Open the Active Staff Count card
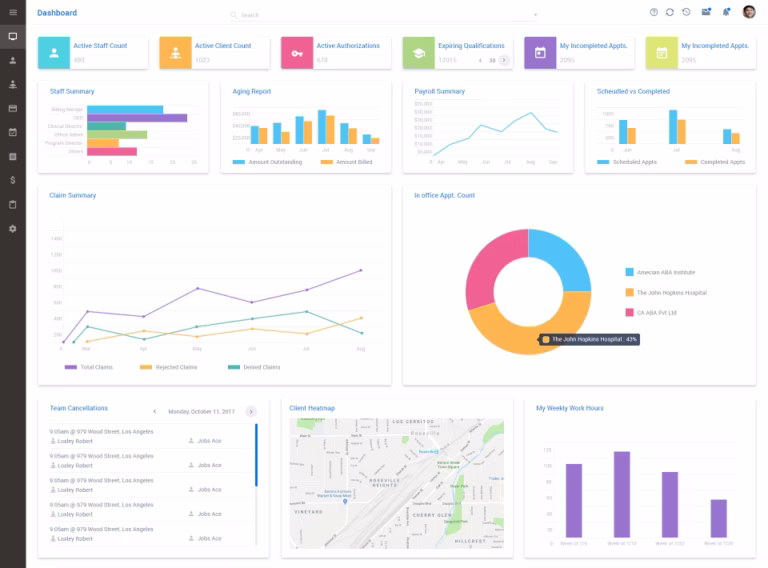This screenshot has width=768, height=568. 93,52
